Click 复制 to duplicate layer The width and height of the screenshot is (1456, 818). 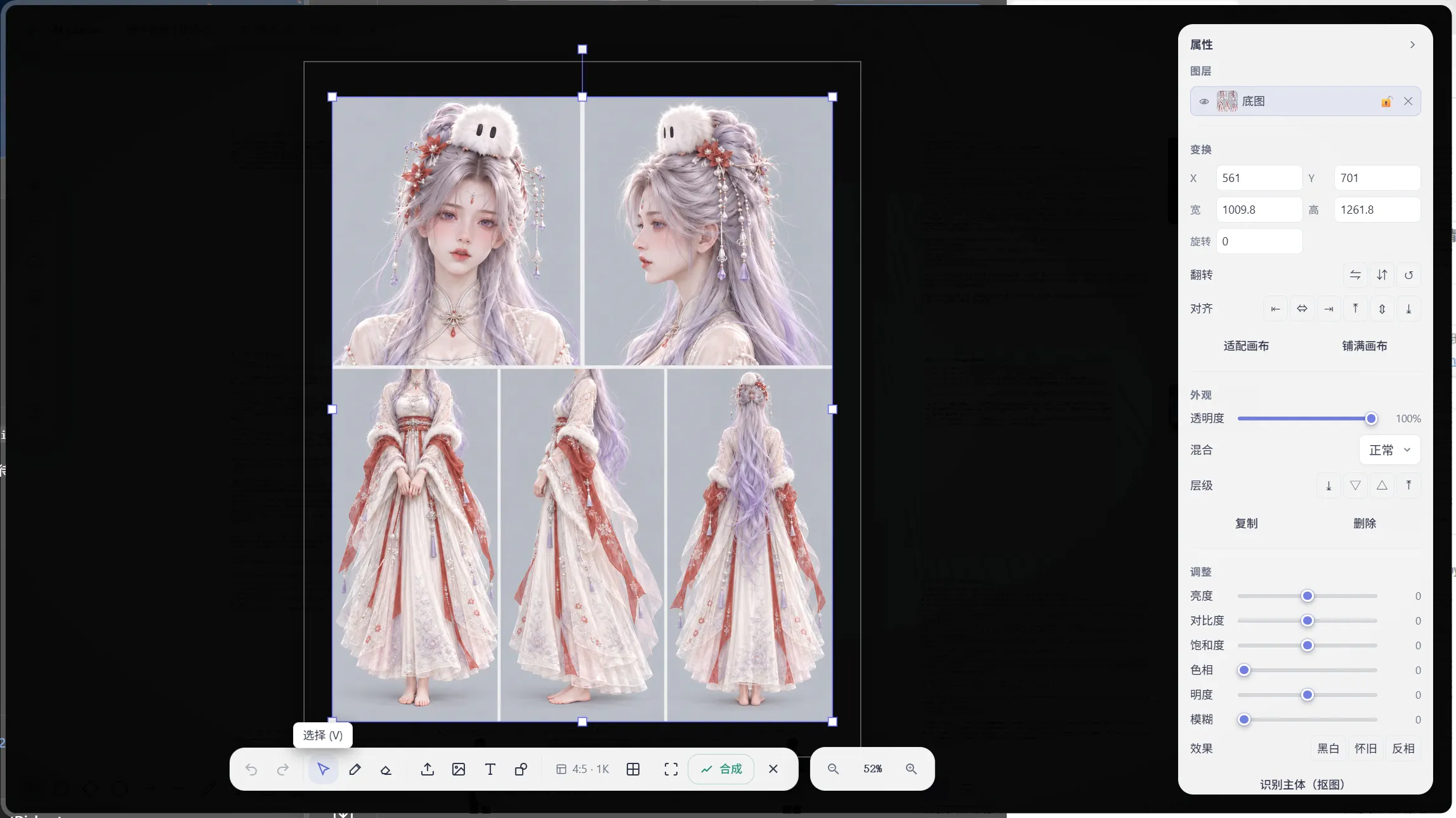(x=1246, y=524)
